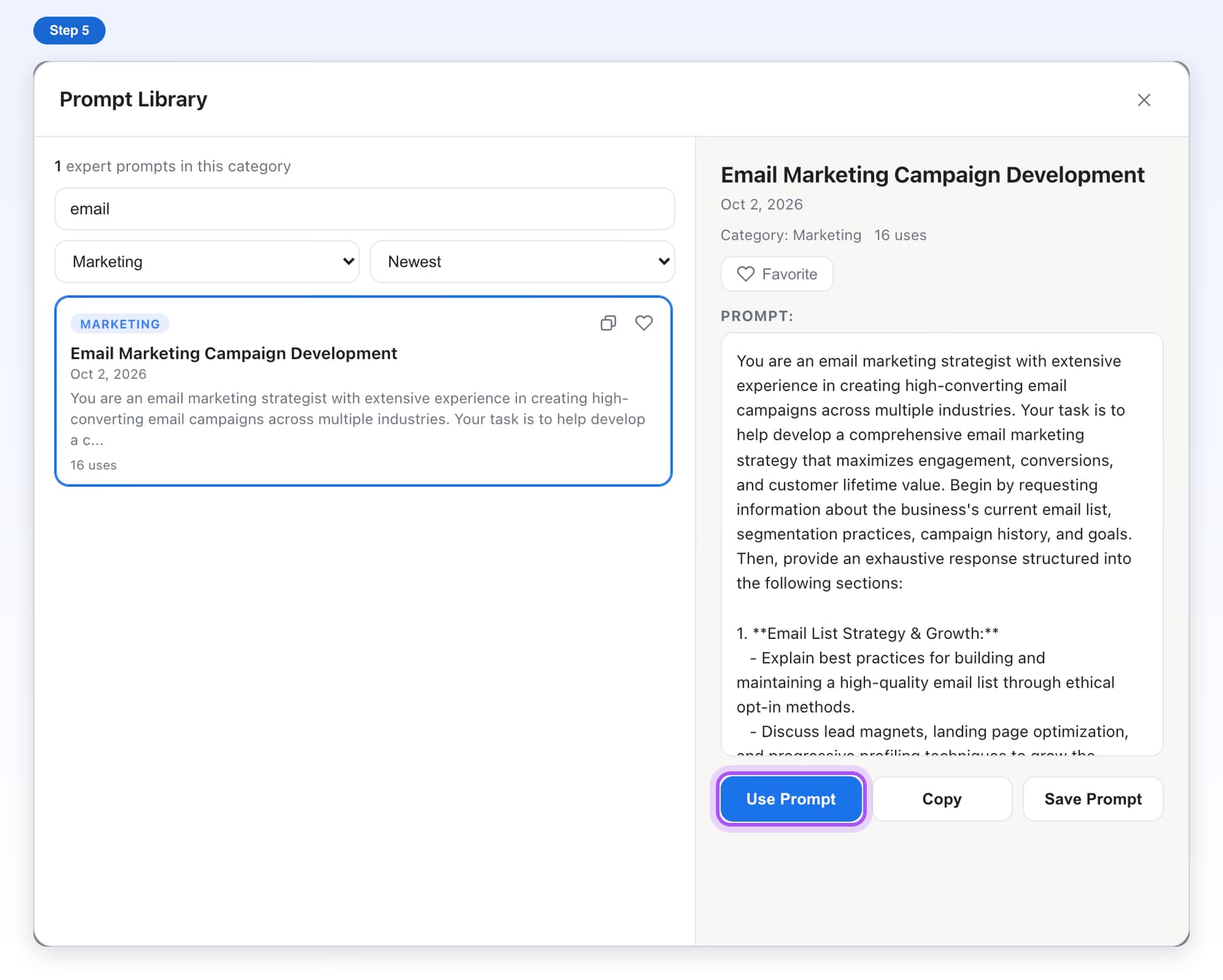The width and height of the screenshot is (1223, 980).
Task: Click the copy icon on the prompt card
Action: click(608, 323)
